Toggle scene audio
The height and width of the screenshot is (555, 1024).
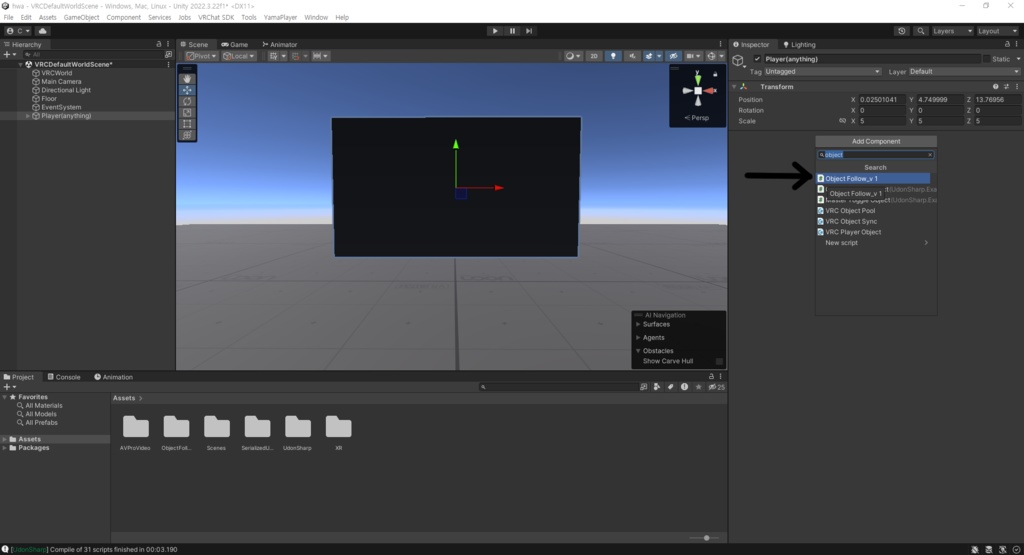(x=632, y=56)
